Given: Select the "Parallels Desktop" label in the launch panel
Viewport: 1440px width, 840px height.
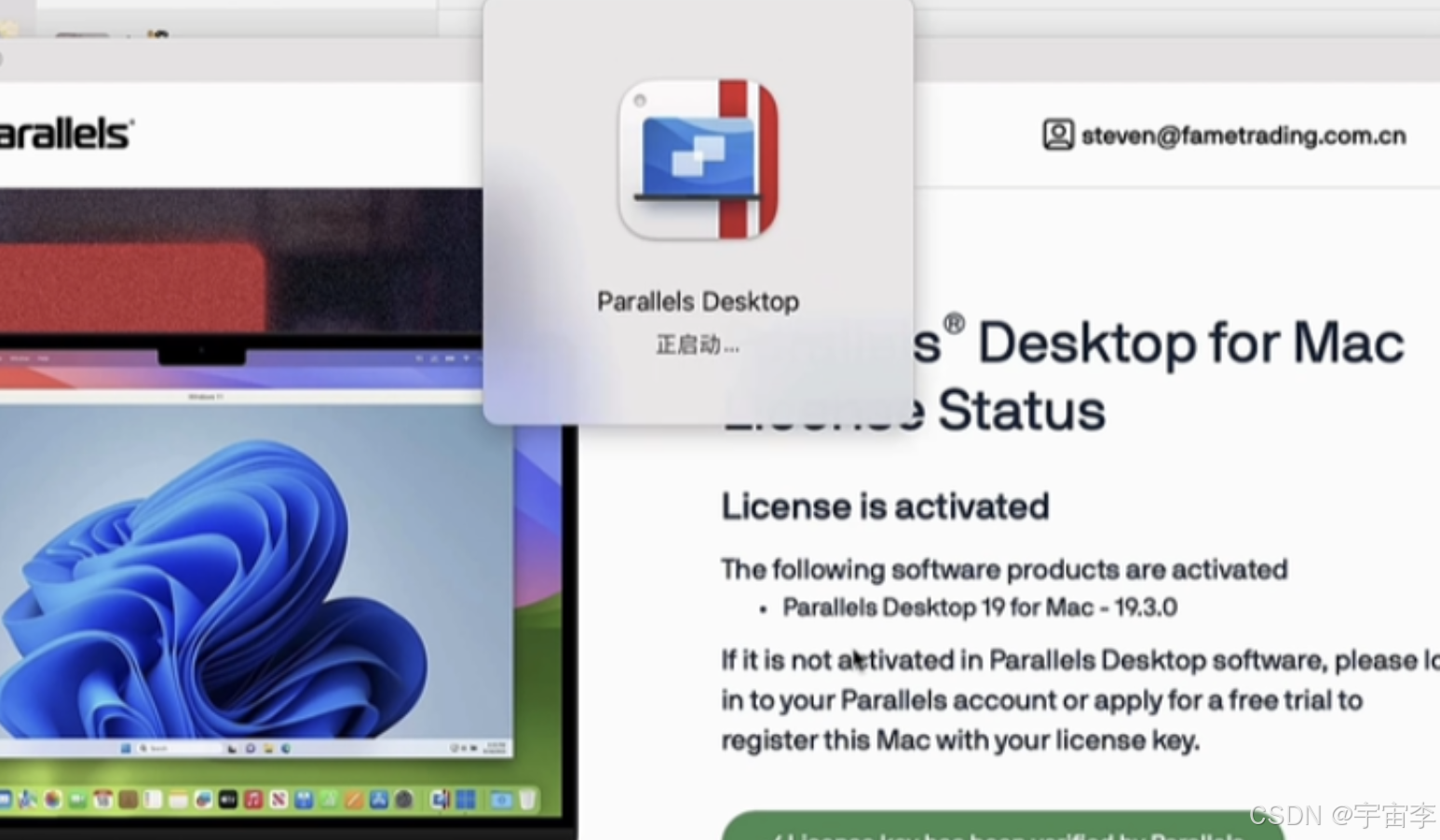Looking at the screenshot, I should tap(698, 302).
